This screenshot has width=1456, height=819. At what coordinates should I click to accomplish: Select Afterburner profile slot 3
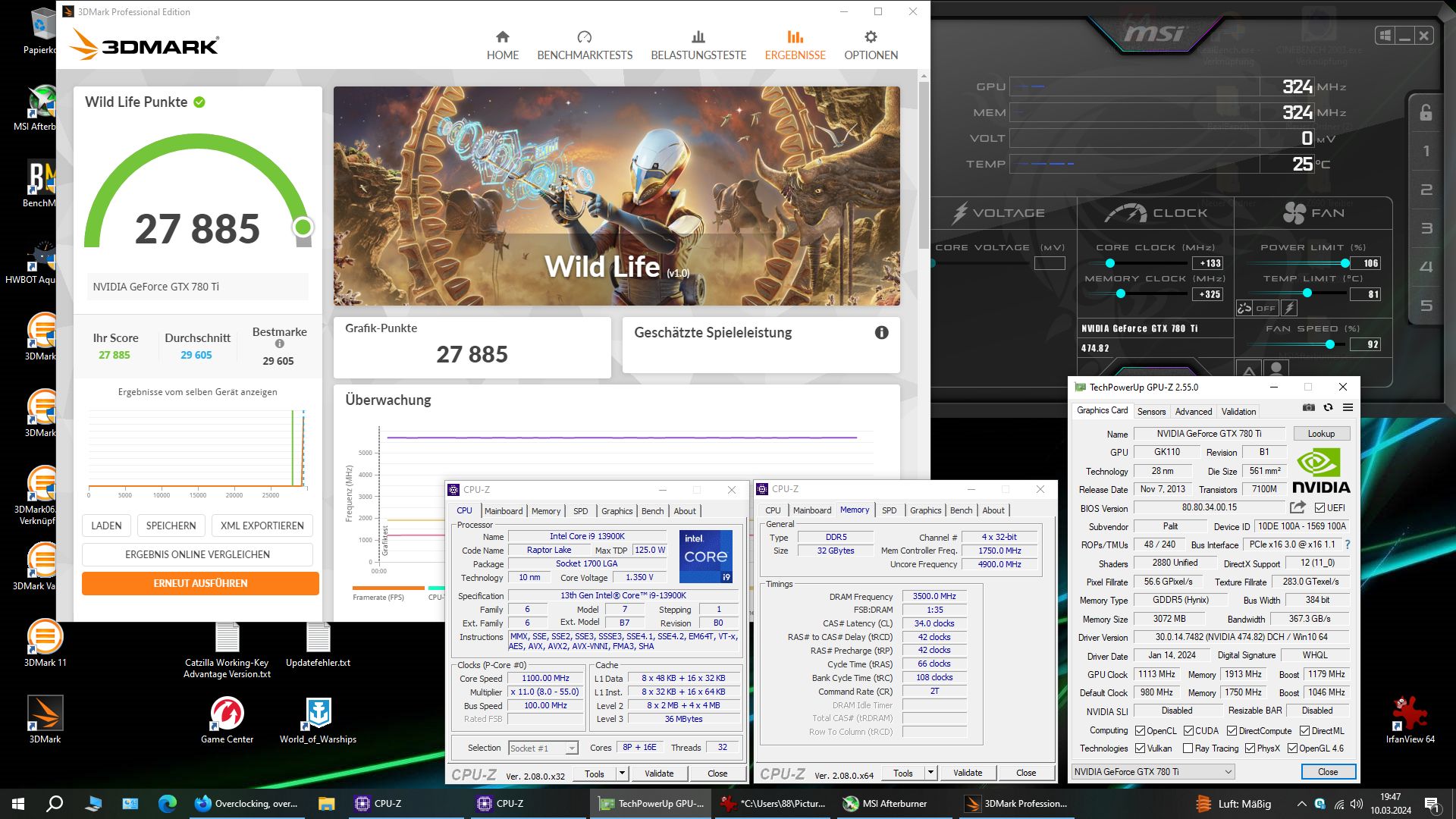pos(1426,228)
